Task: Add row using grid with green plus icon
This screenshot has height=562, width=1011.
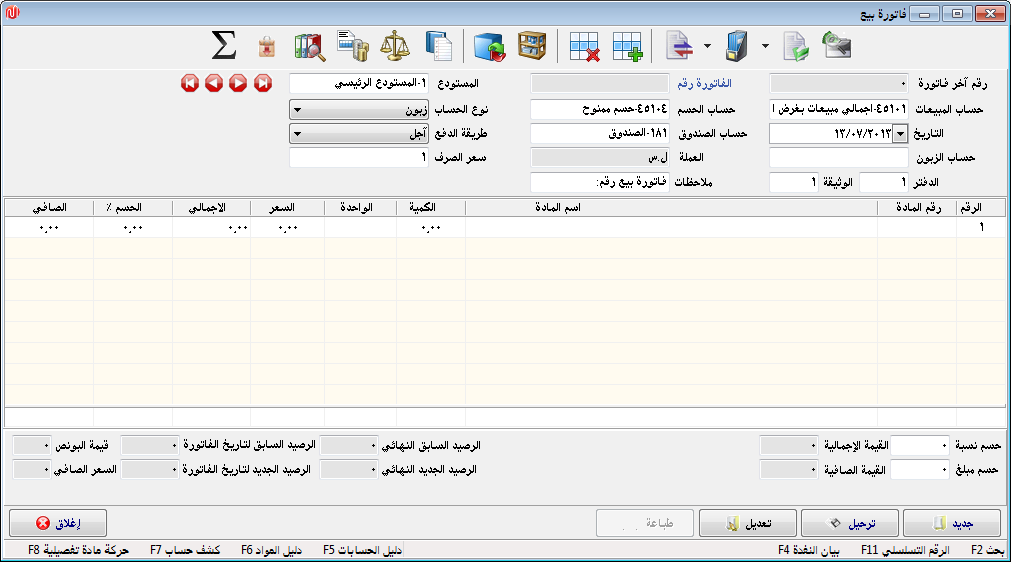Action: click(627, 46)
